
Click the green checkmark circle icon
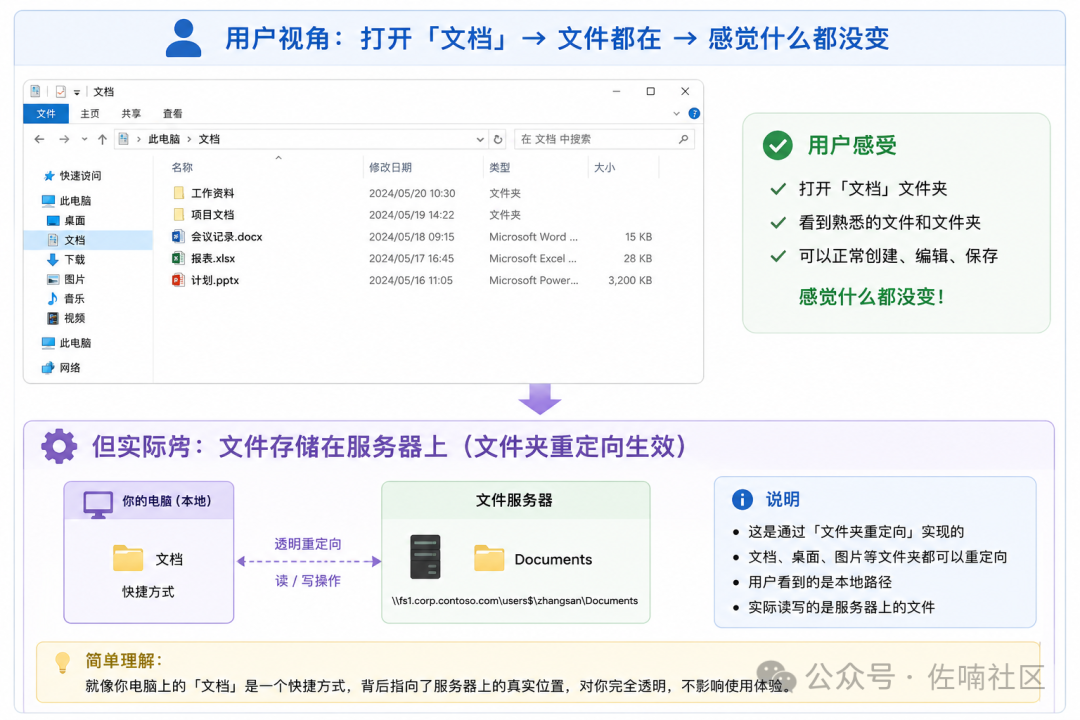(x=778, y=145)
